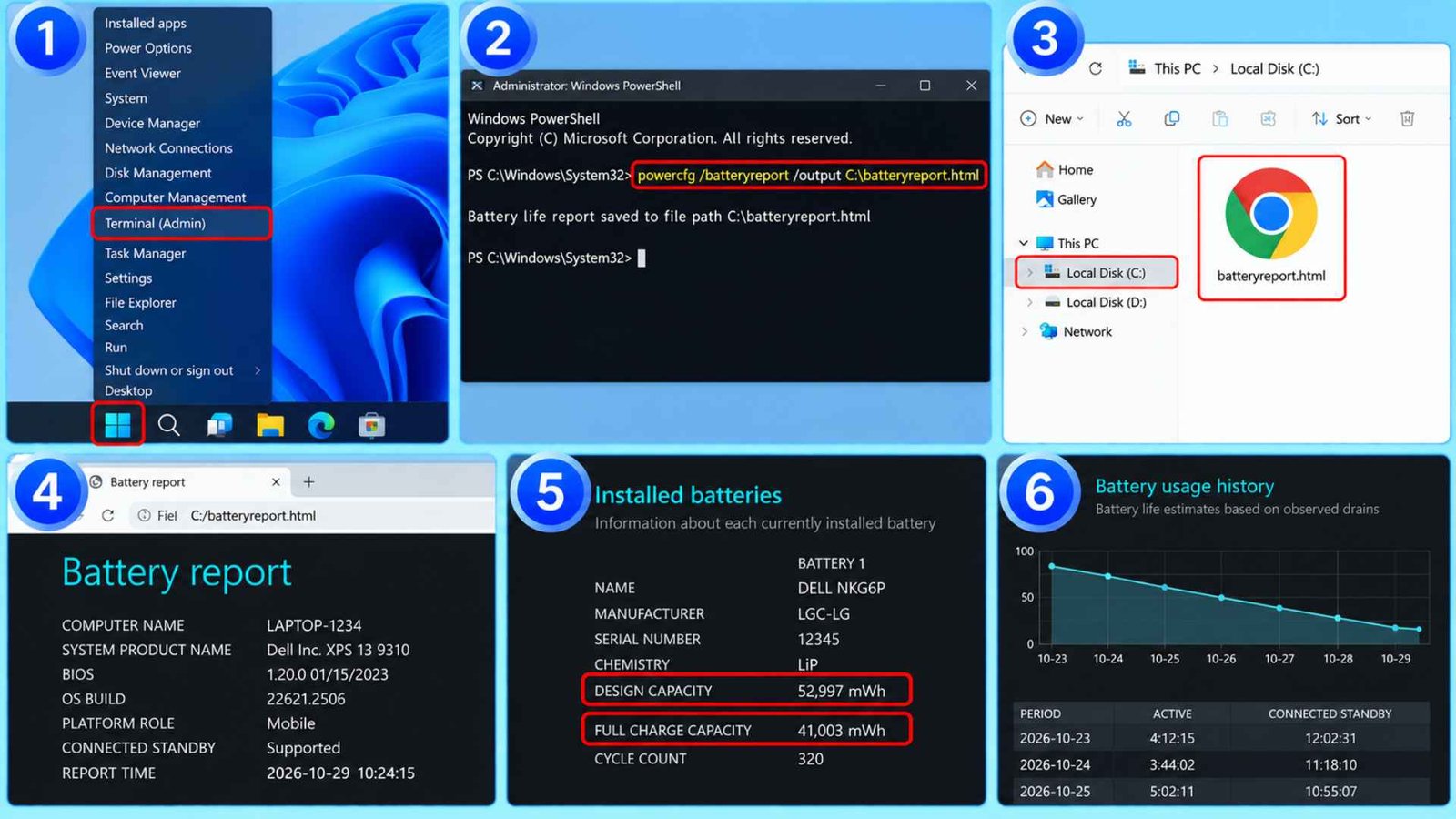Launch File Explorer folder icon on taskbar

270,425
